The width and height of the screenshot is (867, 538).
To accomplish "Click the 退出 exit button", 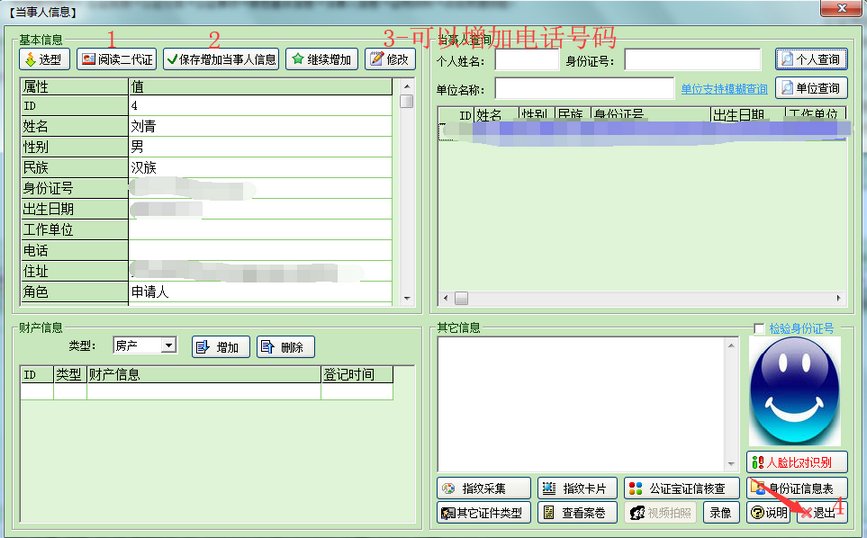I will click(818, 513).
